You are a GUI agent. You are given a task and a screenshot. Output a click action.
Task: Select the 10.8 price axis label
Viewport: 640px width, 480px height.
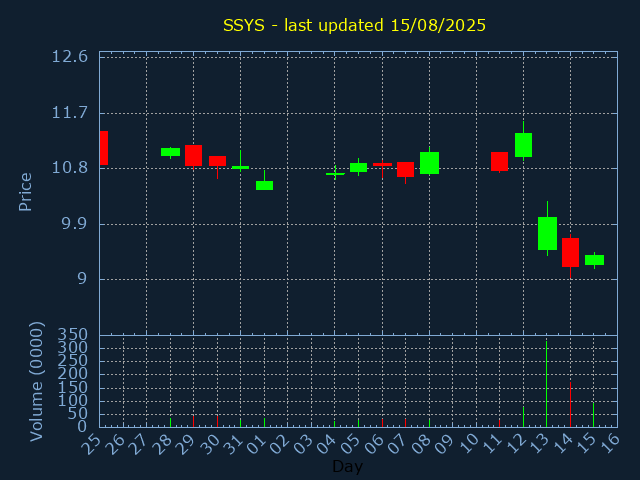[69, 168]
